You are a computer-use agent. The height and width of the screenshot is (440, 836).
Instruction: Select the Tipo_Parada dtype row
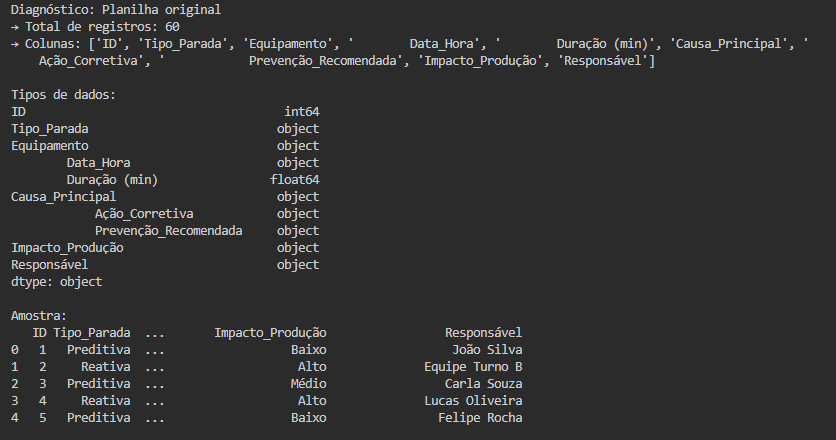click(165, 129)
